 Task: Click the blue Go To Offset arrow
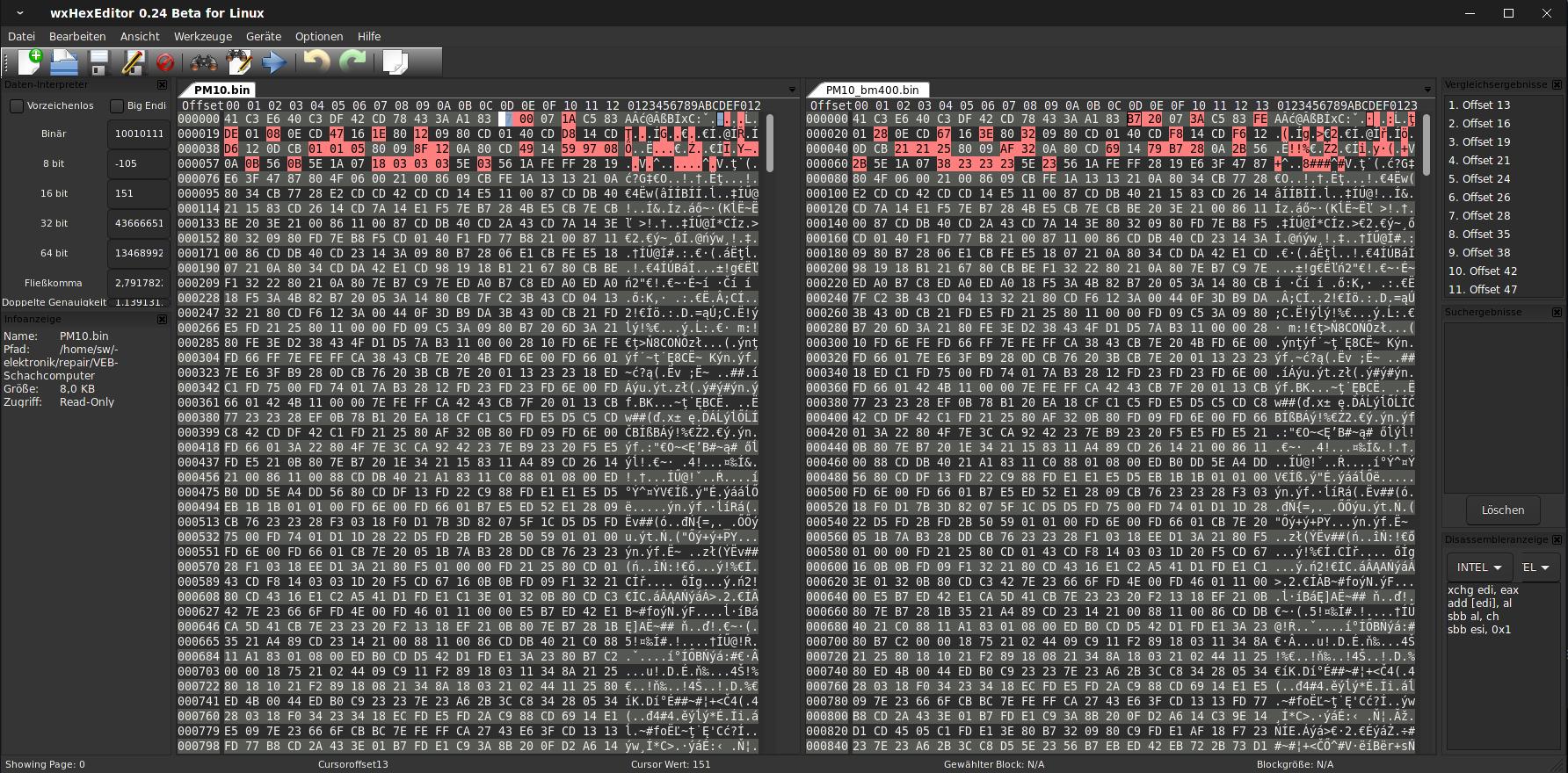(274, 62)
